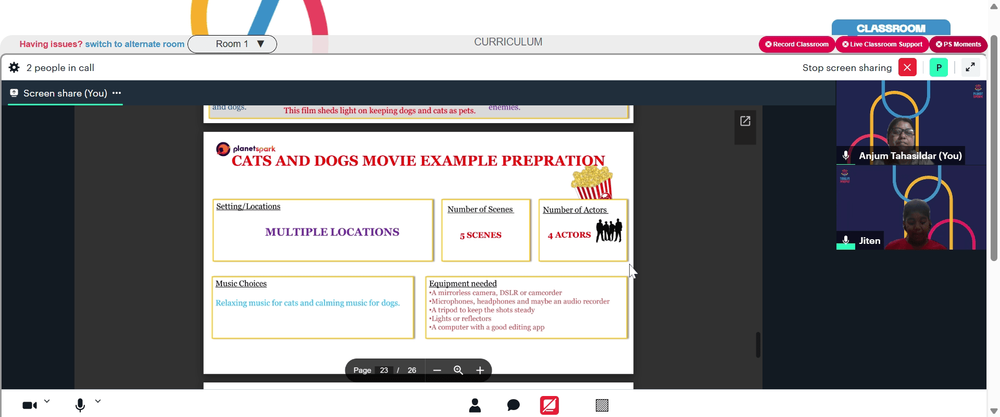Click 'Lights or reflectors' line
Image resolution: width=1000 pixels, height=417 pixels.
[x=460, y=318]
